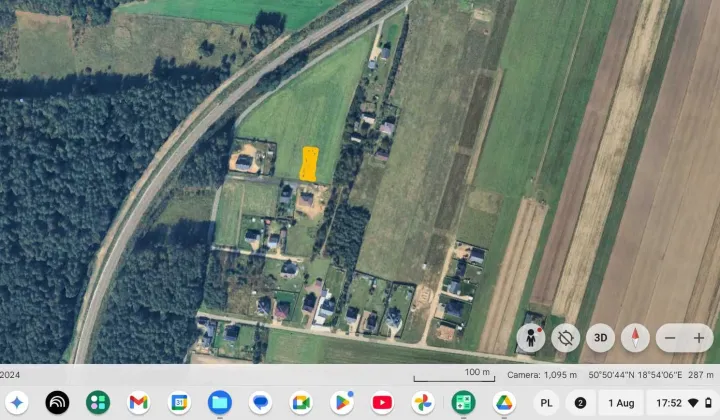Switch the PL keyboard input method
This screenshot has width=720, height=420.
click(546, 403)
